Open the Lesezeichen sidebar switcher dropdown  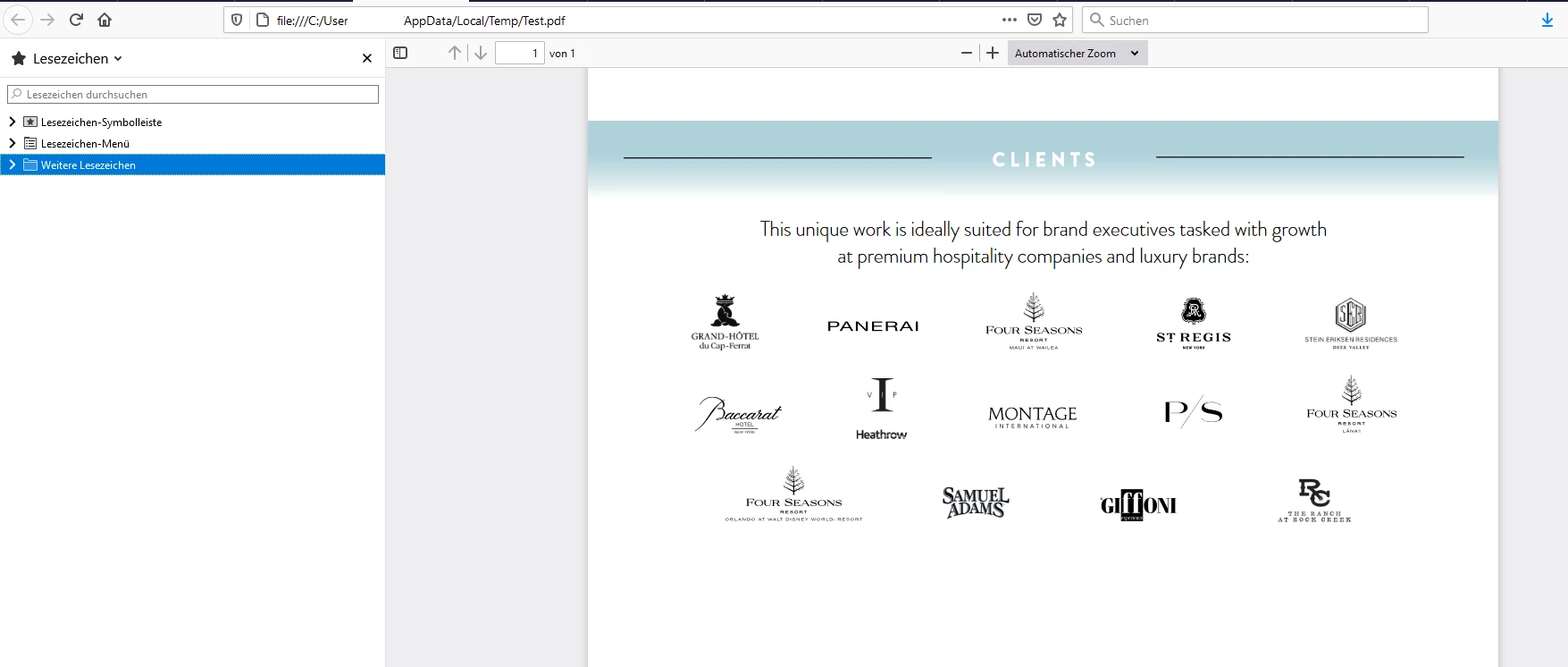(x=67, y=58)
